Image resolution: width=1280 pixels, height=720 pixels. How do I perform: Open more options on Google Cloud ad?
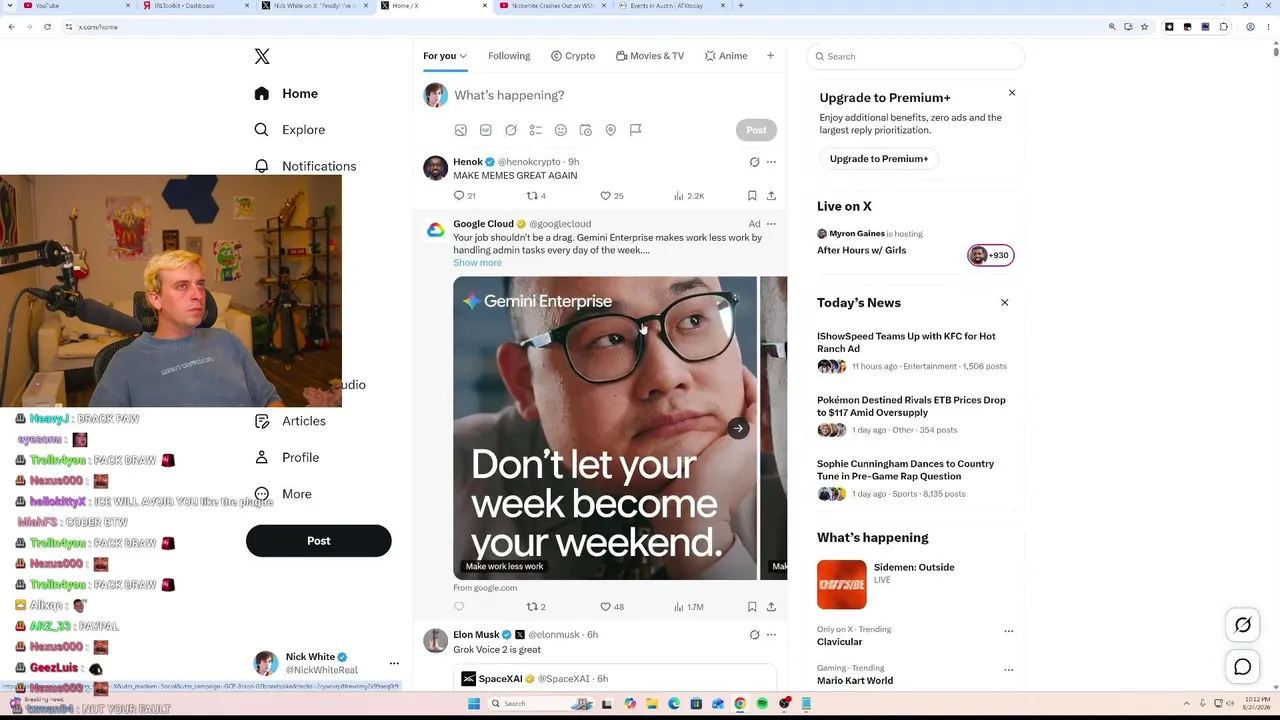(x=771, y=224)
